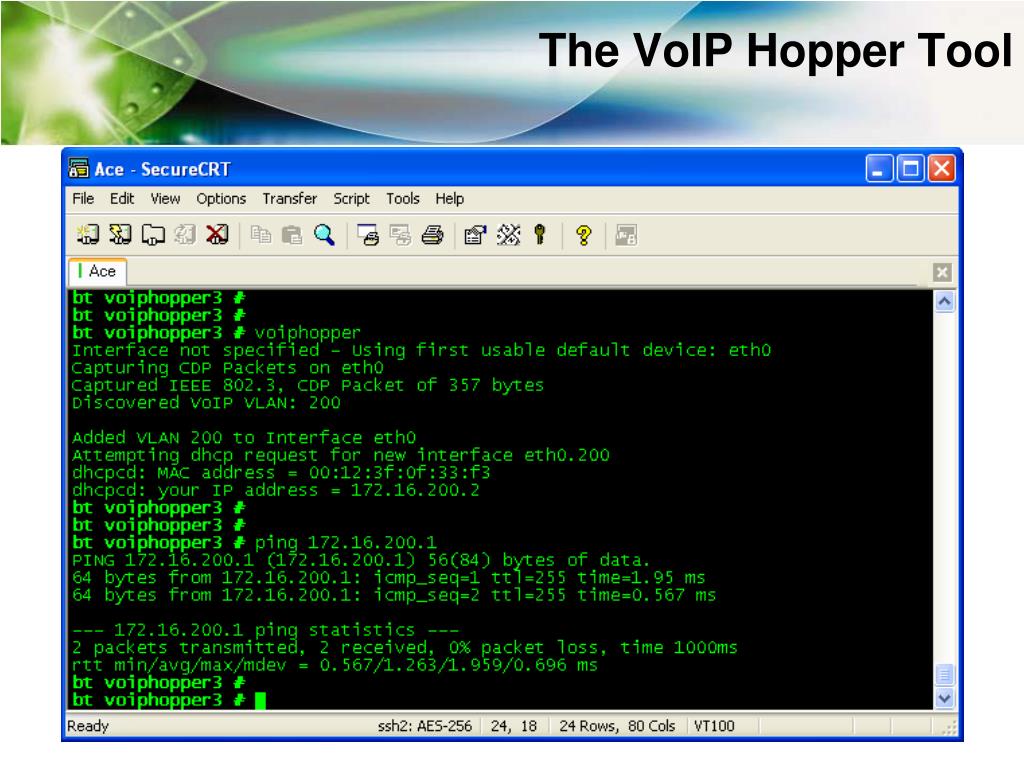The image size is (1024, 768).
Task: Click the terminal scrollbar thumb
Action: click(x=944, y=675)
